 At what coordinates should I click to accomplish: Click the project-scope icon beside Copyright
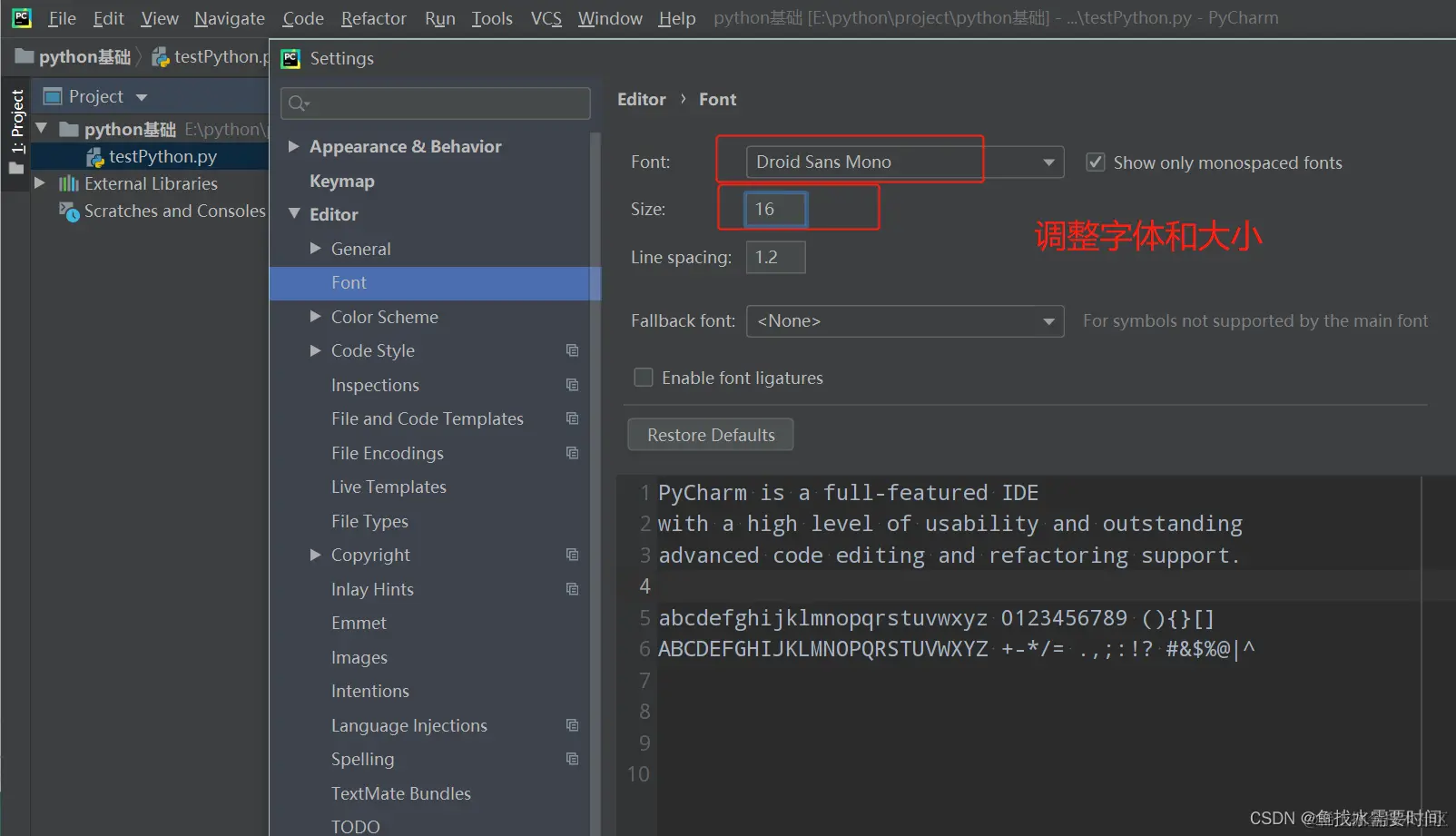(572, 555)
